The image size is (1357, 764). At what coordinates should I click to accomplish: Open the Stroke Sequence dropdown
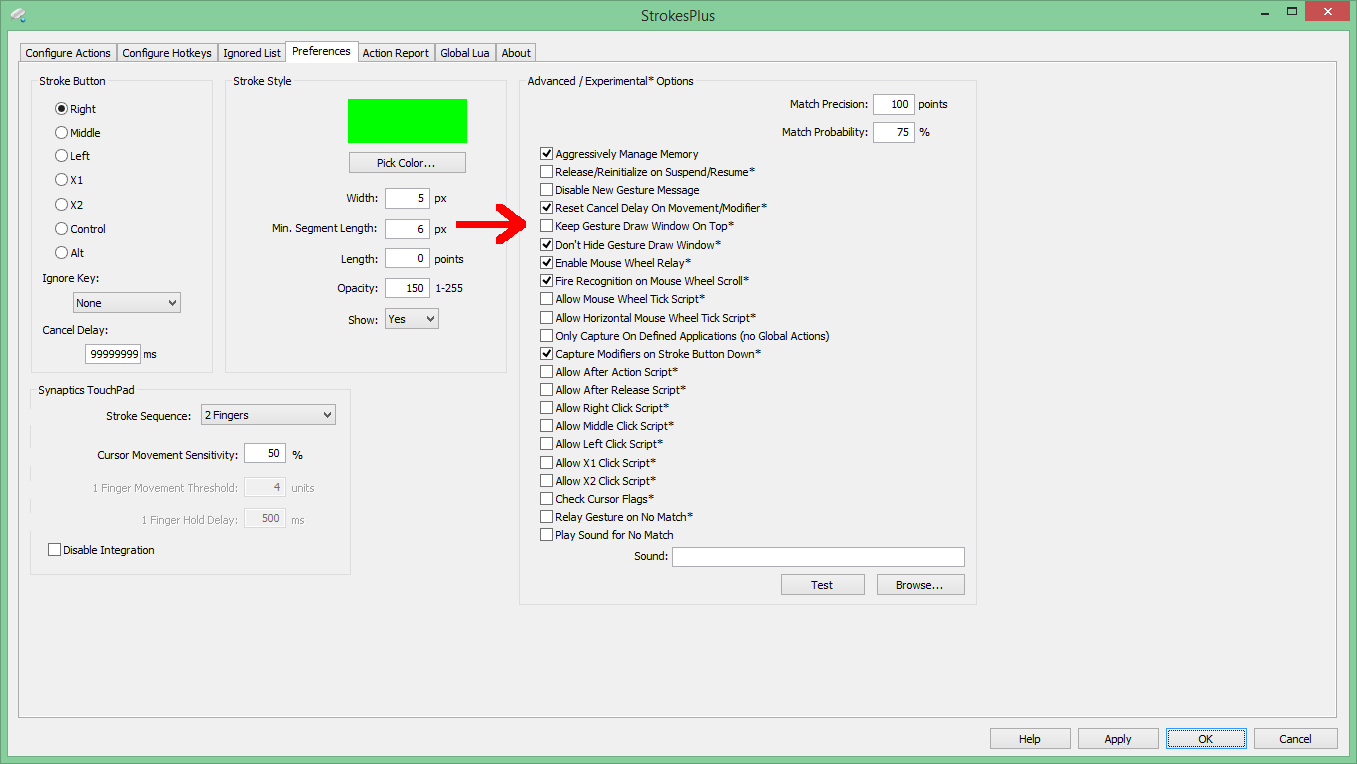(268, 415)
